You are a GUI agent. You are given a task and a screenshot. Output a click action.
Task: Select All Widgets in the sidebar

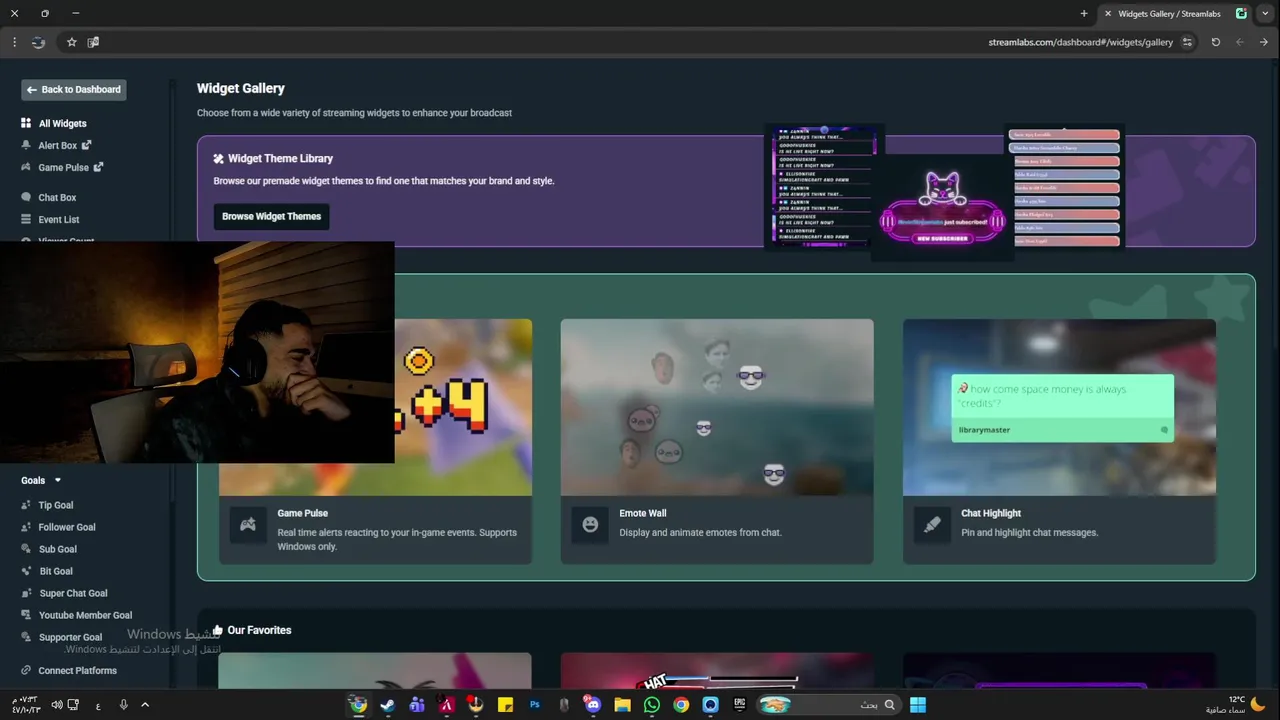coord(62,124)
